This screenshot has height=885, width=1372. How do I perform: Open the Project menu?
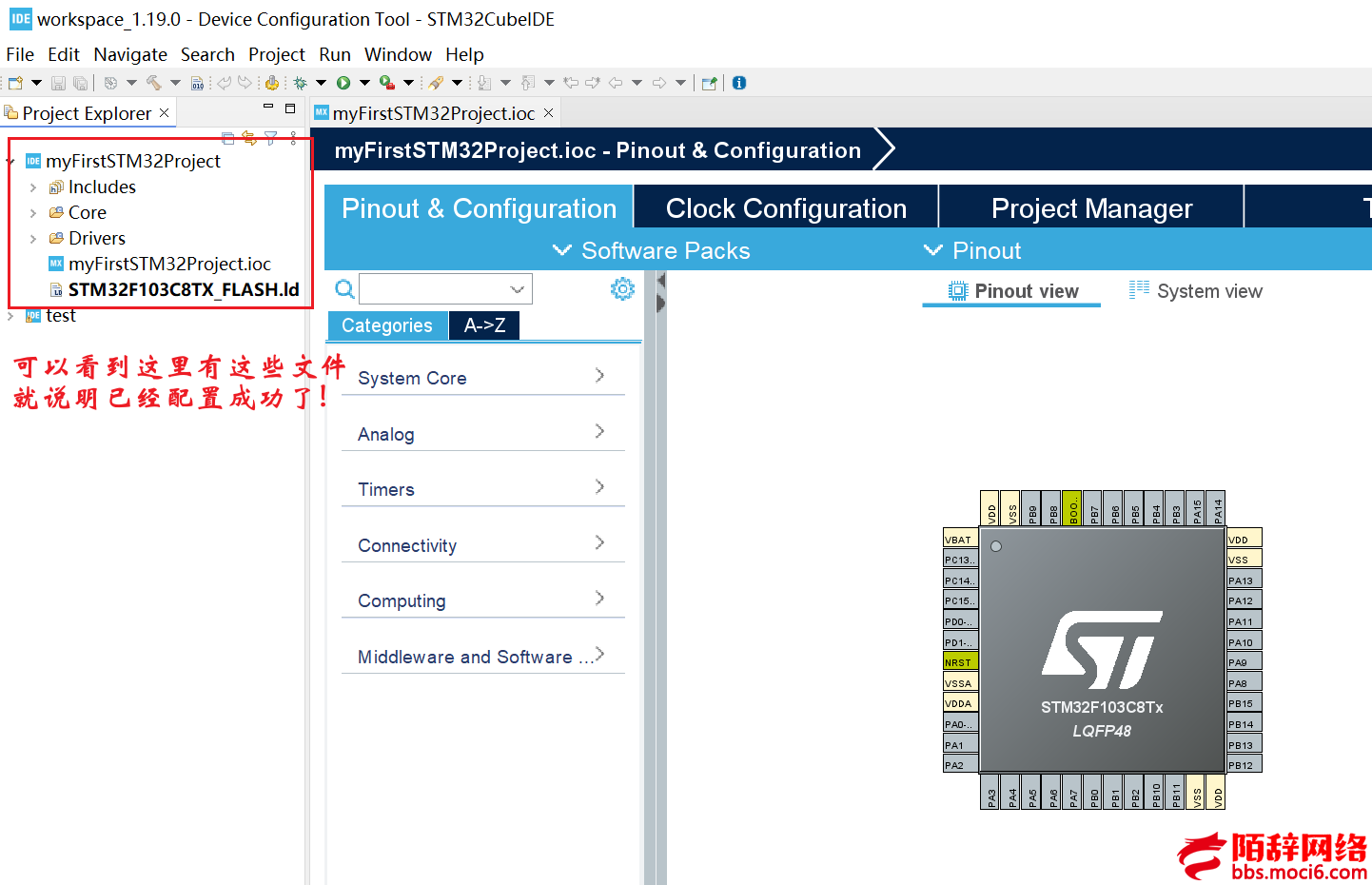coord(276,54)
